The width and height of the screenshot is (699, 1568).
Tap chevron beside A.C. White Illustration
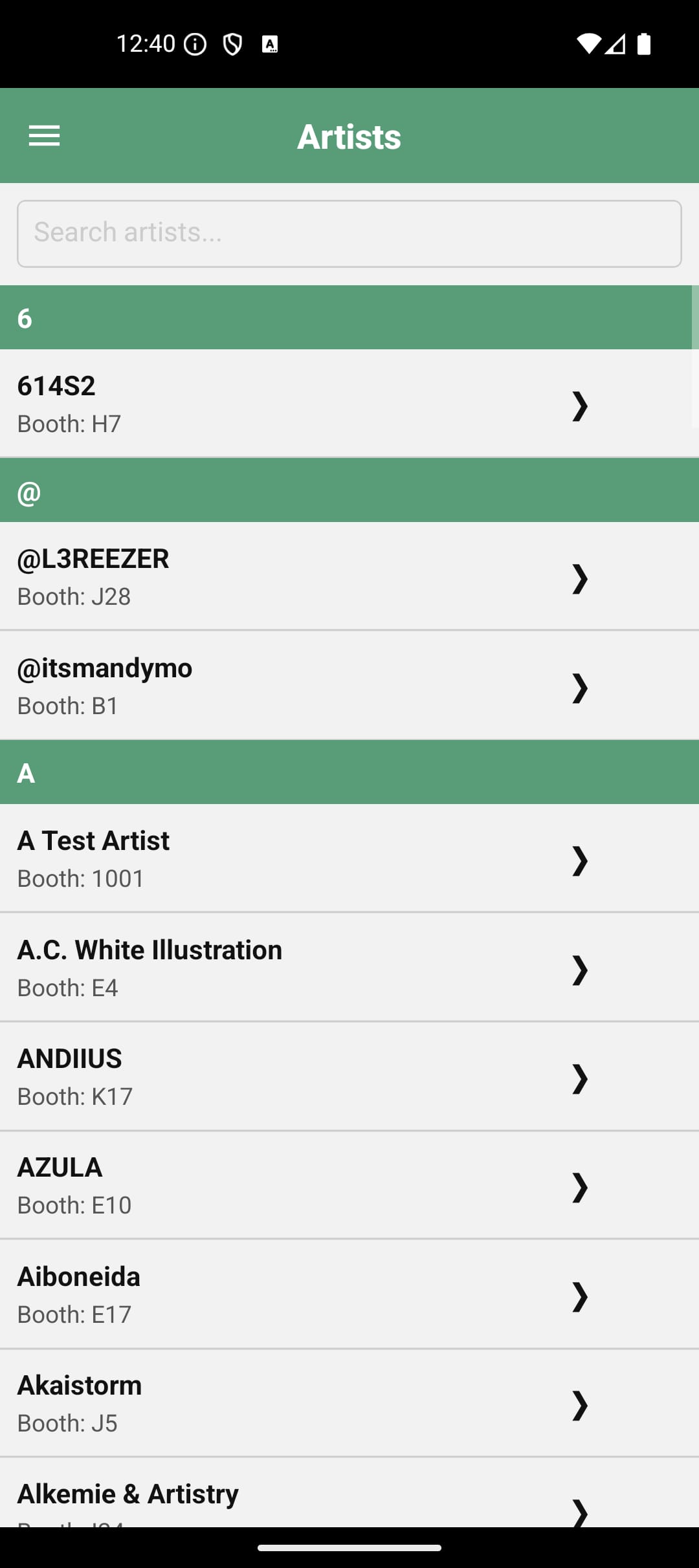[579, 970]
